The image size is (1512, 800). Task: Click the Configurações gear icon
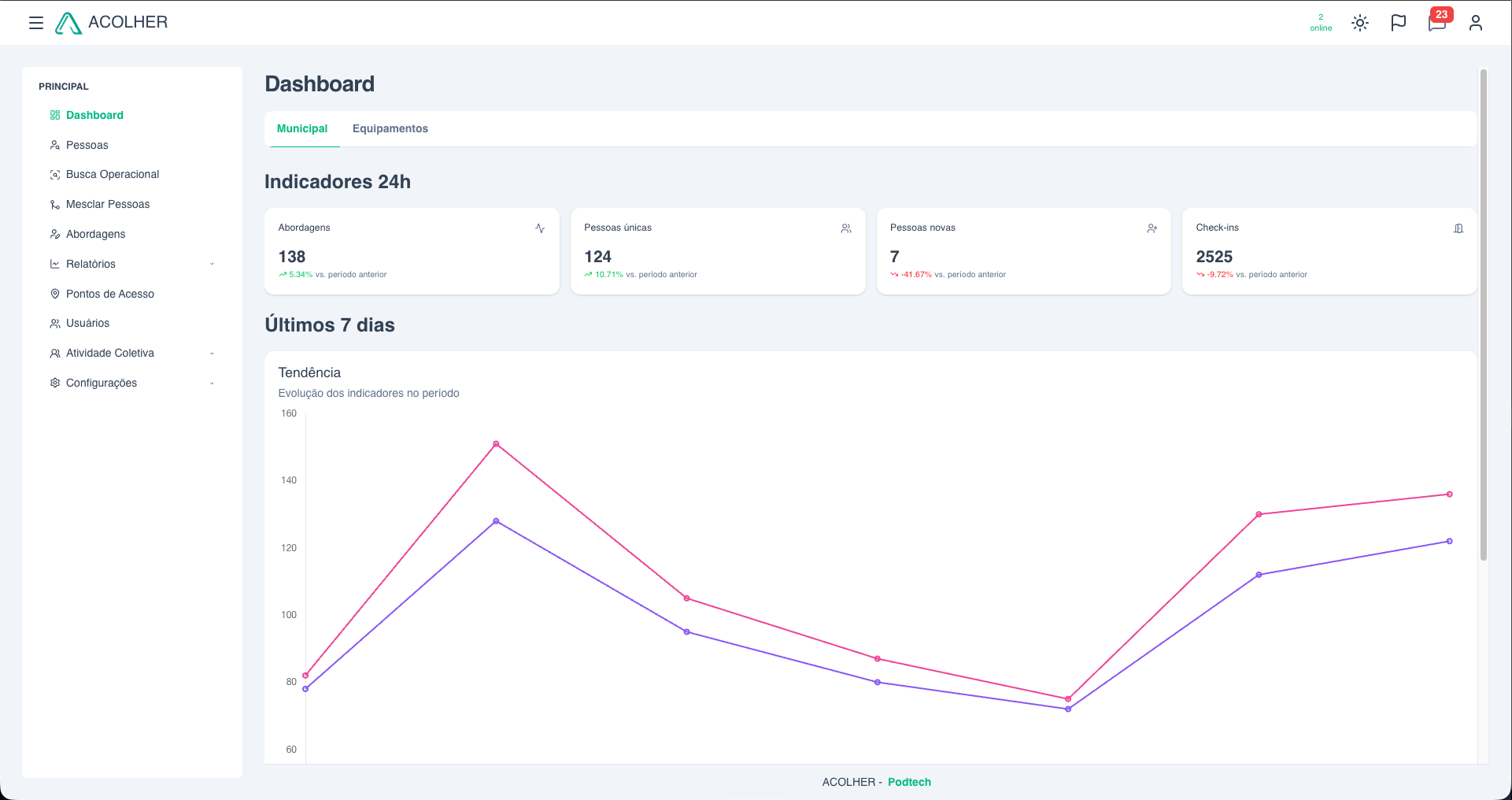pyautogui.click(x=55, y=383)
